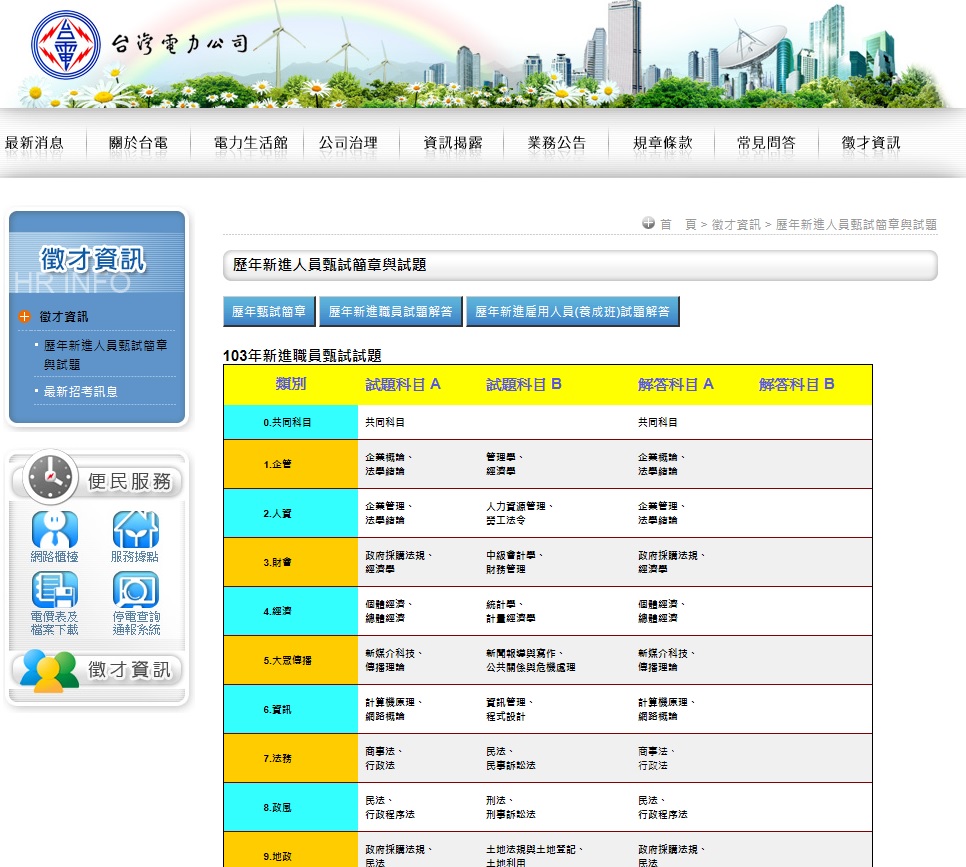Screen dimensions: 966x867
Task: Expand the orange 徵才資訊 sidebar section
Action: click(x=24, y=317)
